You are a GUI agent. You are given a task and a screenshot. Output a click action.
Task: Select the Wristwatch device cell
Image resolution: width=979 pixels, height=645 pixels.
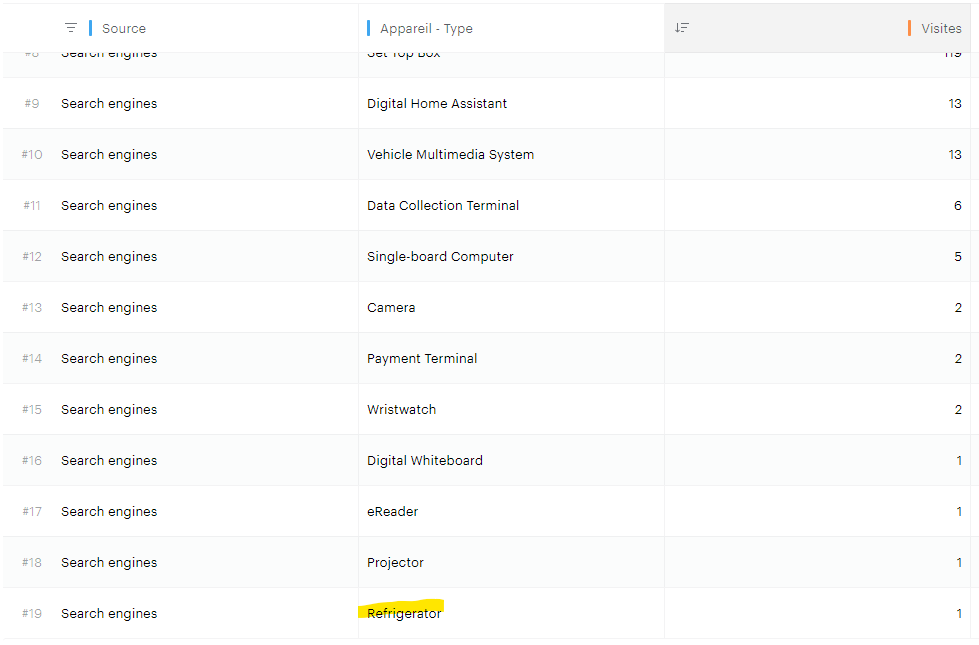[401, 410]
